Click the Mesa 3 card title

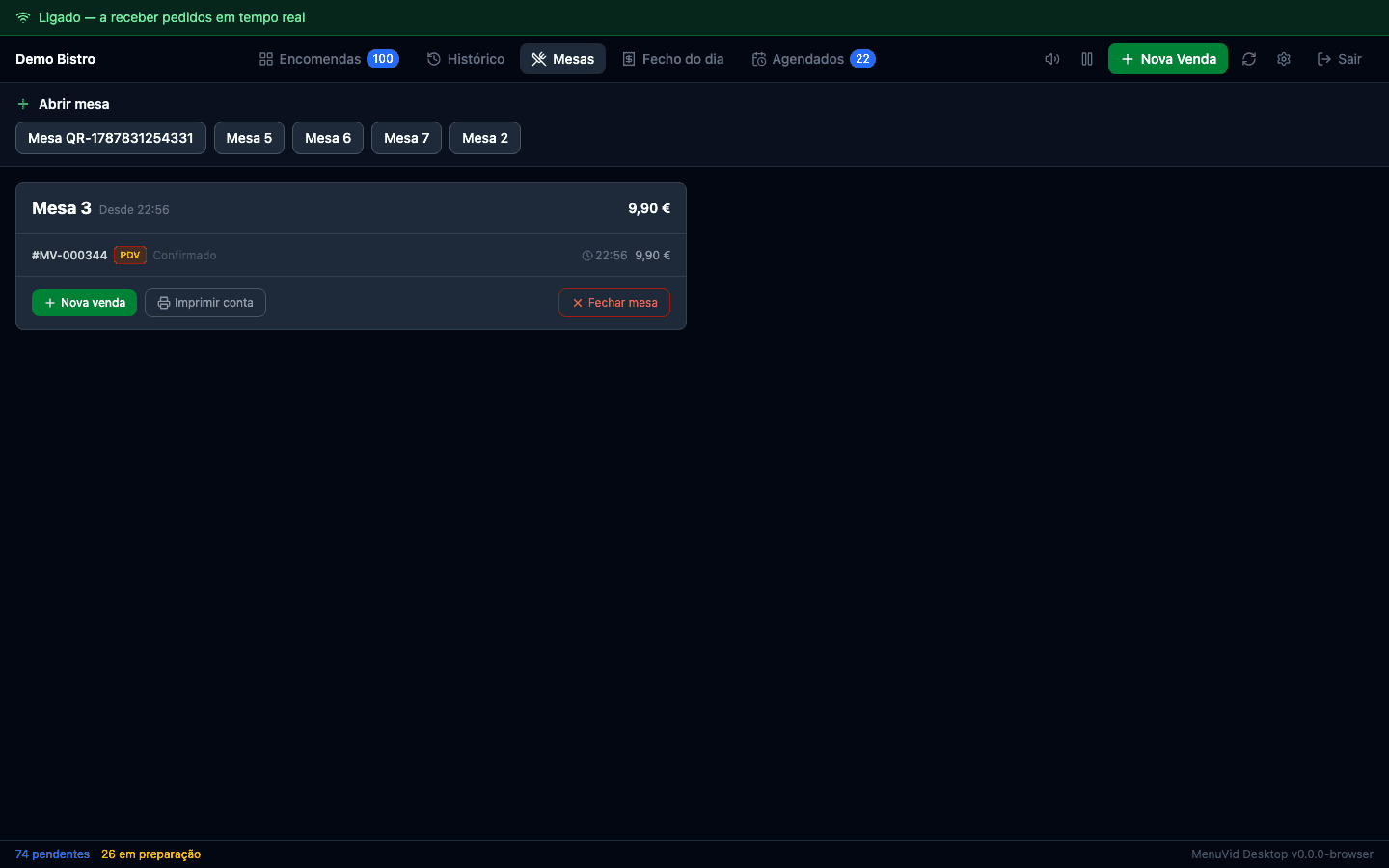(x=62, y=208)
